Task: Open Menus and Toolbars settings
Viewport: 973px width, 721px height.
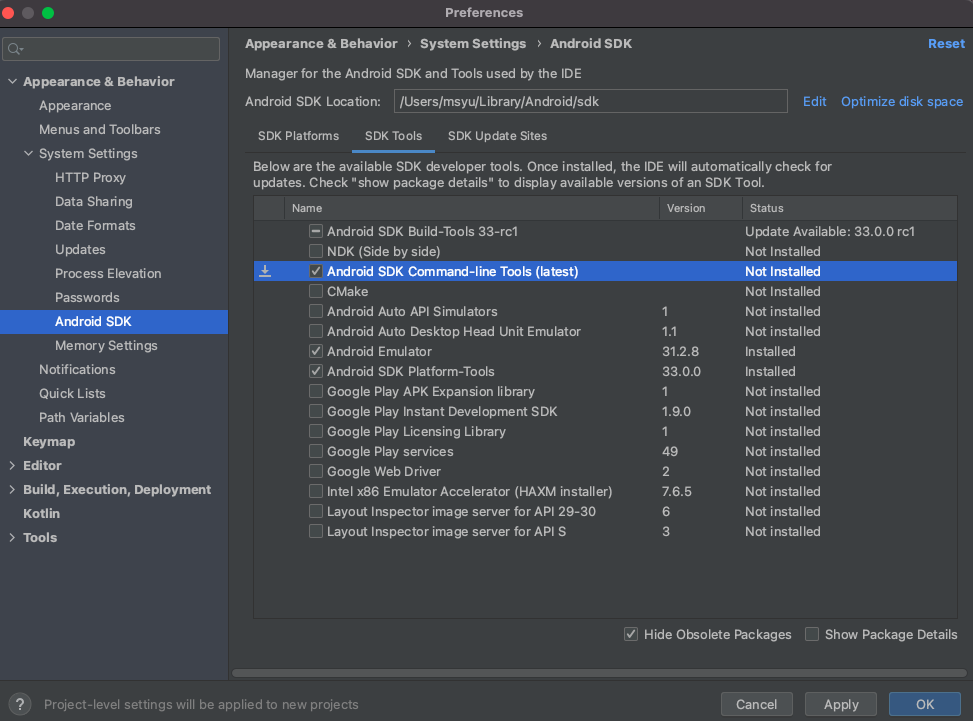Action: click(x=100, y=130)
